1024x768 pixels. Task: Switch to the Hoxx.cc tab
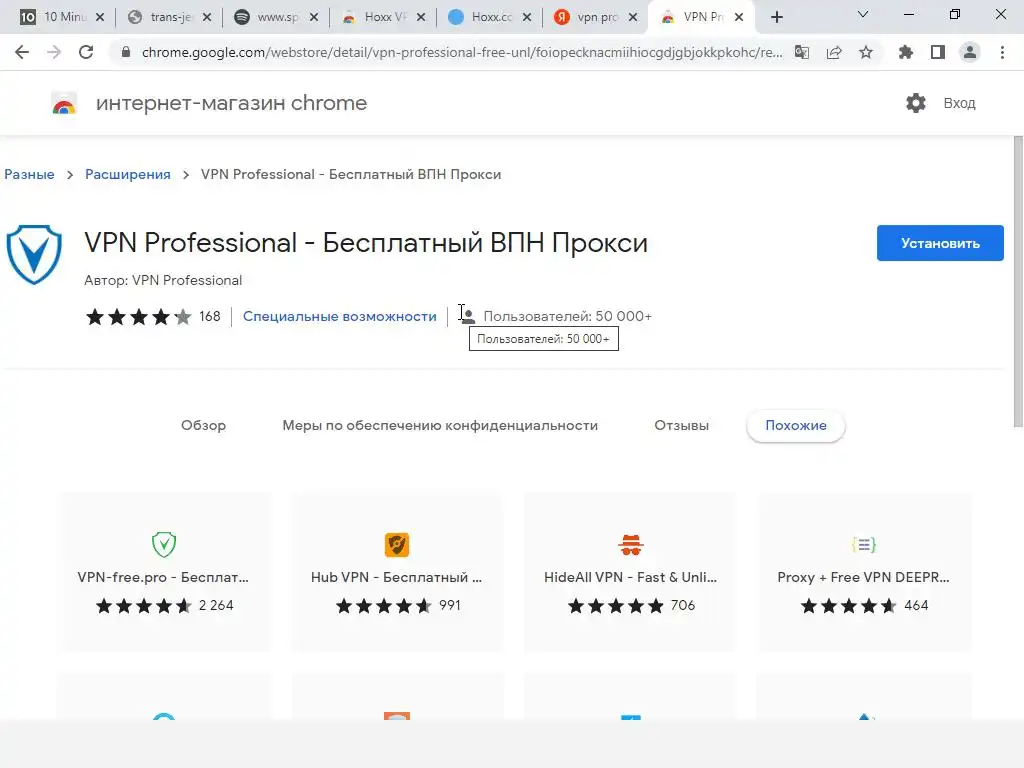[x=490, y=17]
